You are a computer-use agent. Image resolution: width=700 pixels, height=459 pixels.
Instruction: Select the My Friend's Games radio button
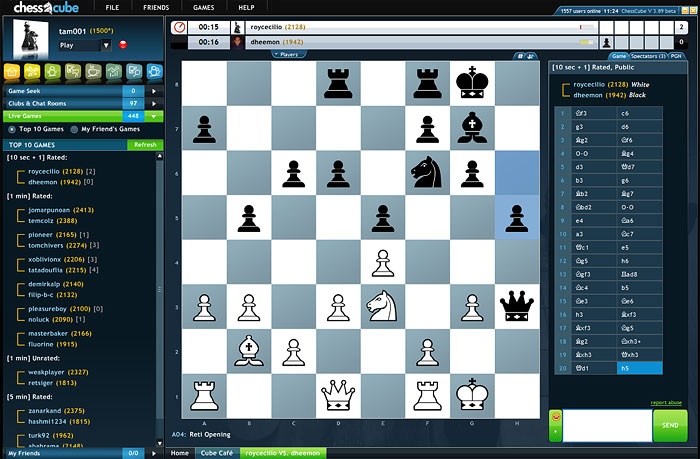coord(74,129)
